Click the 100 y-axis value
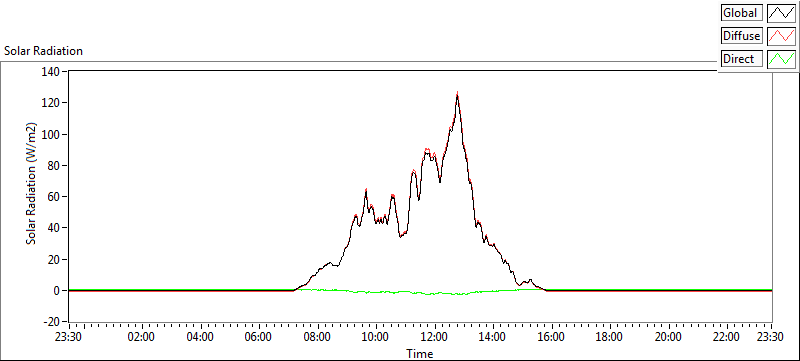800x361 pixels. pos(52,135)
